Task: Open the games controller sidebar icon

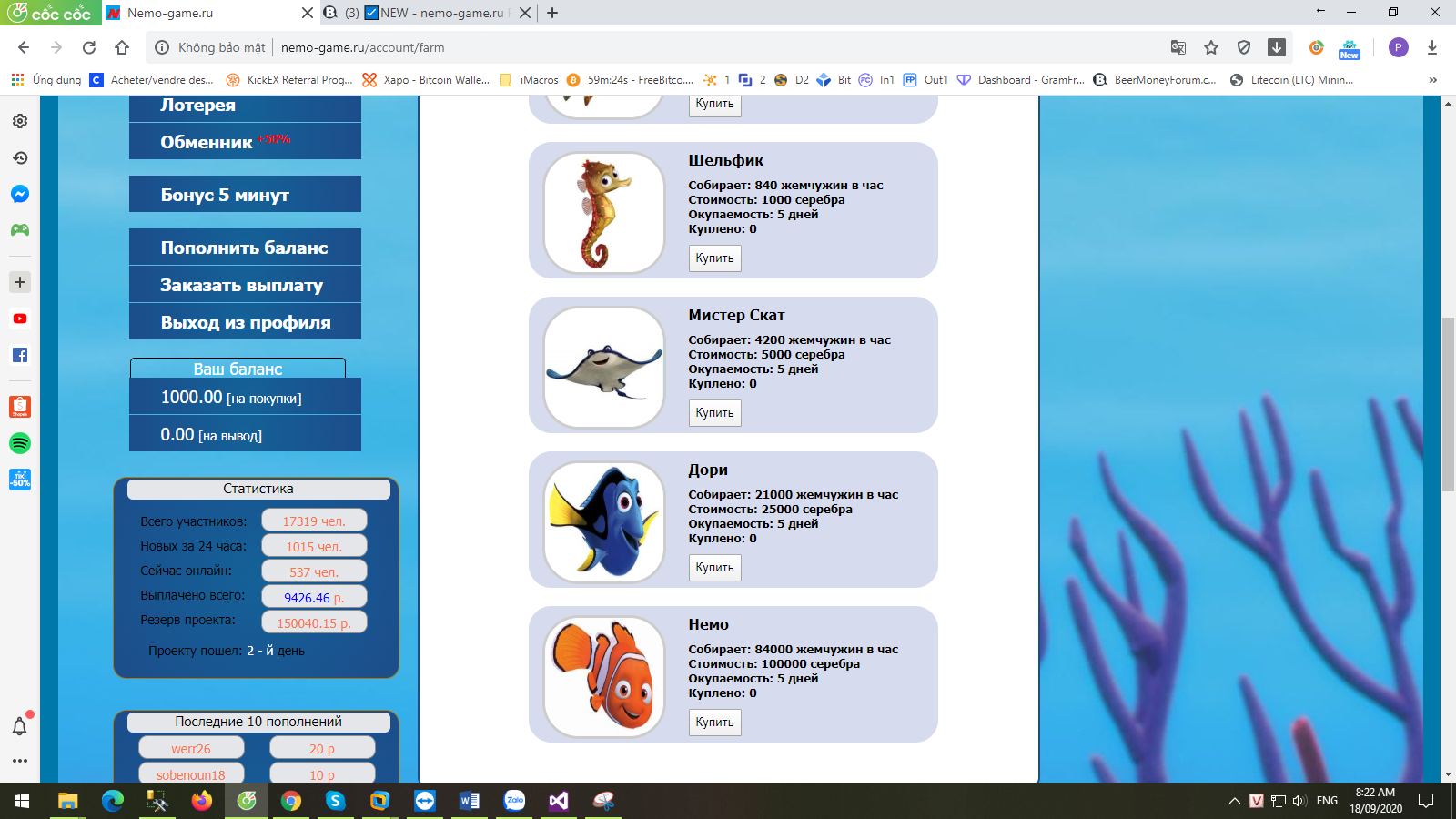Action: coord(20,230)
